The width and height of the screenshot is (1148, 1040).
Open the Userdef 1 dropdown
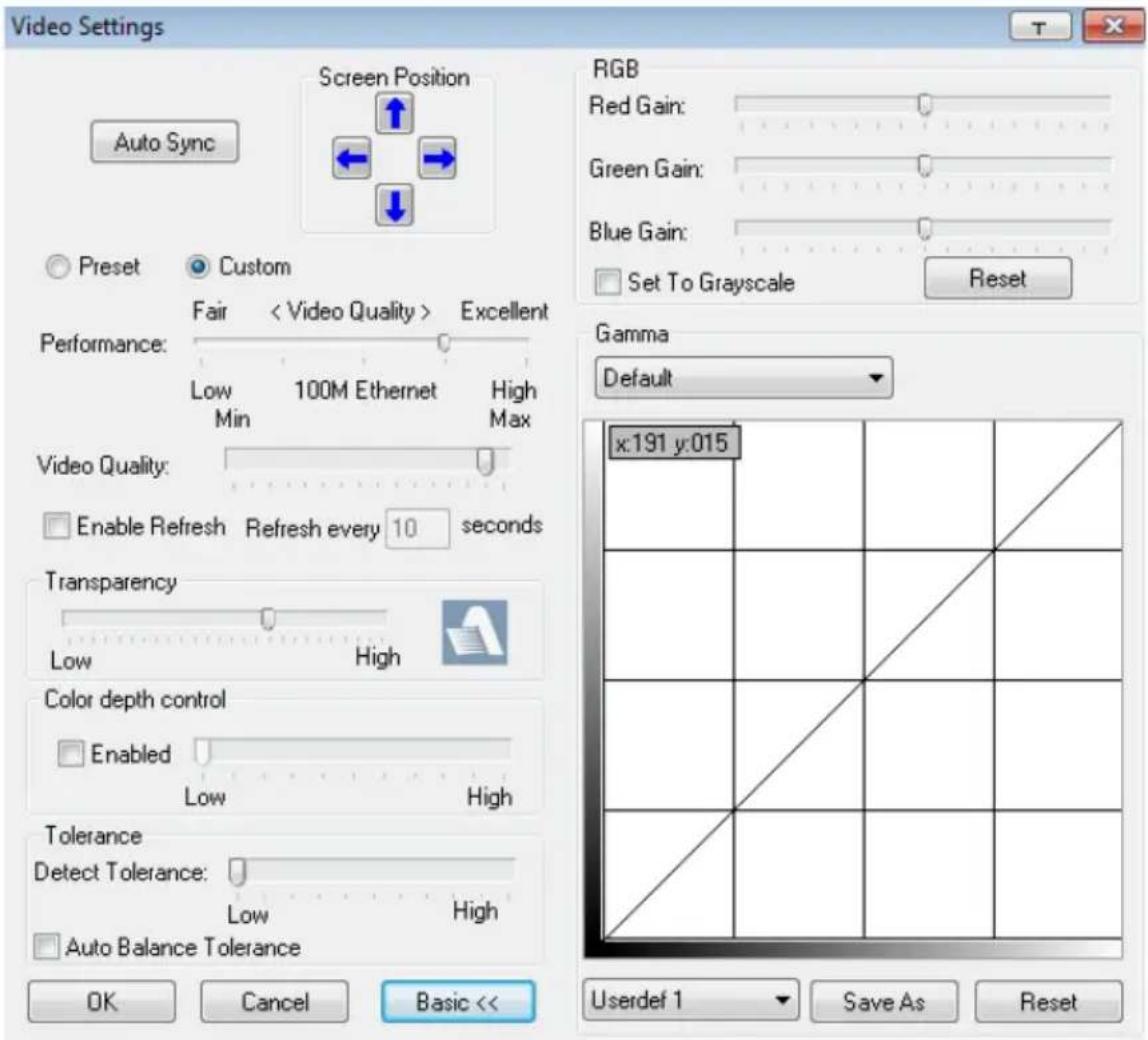point(690,1000)
